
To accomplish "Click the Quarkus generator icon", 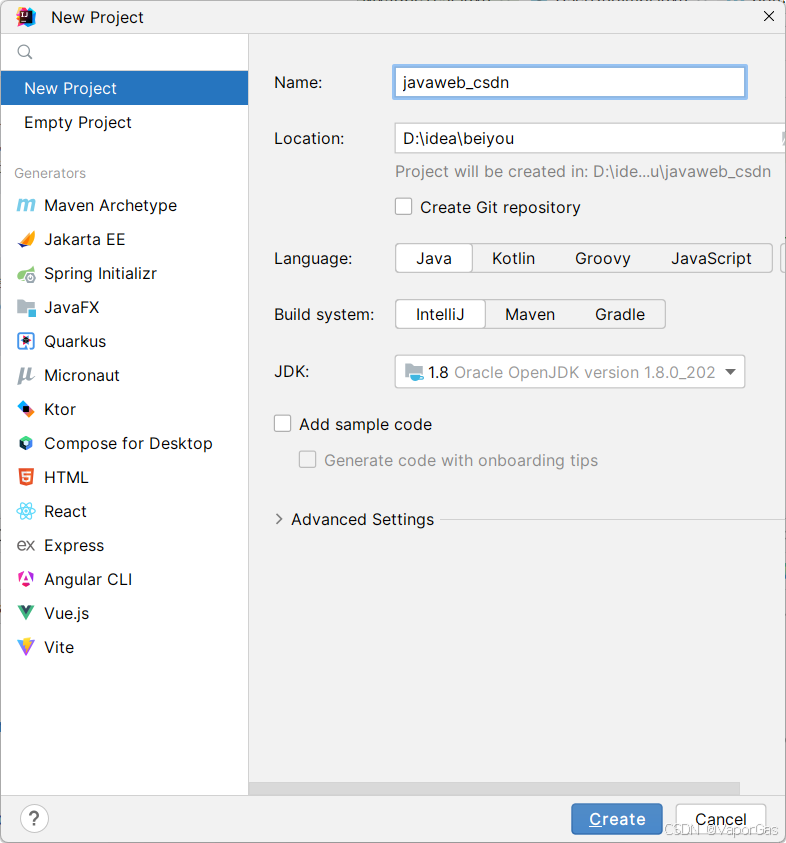I will click(26, 341).
